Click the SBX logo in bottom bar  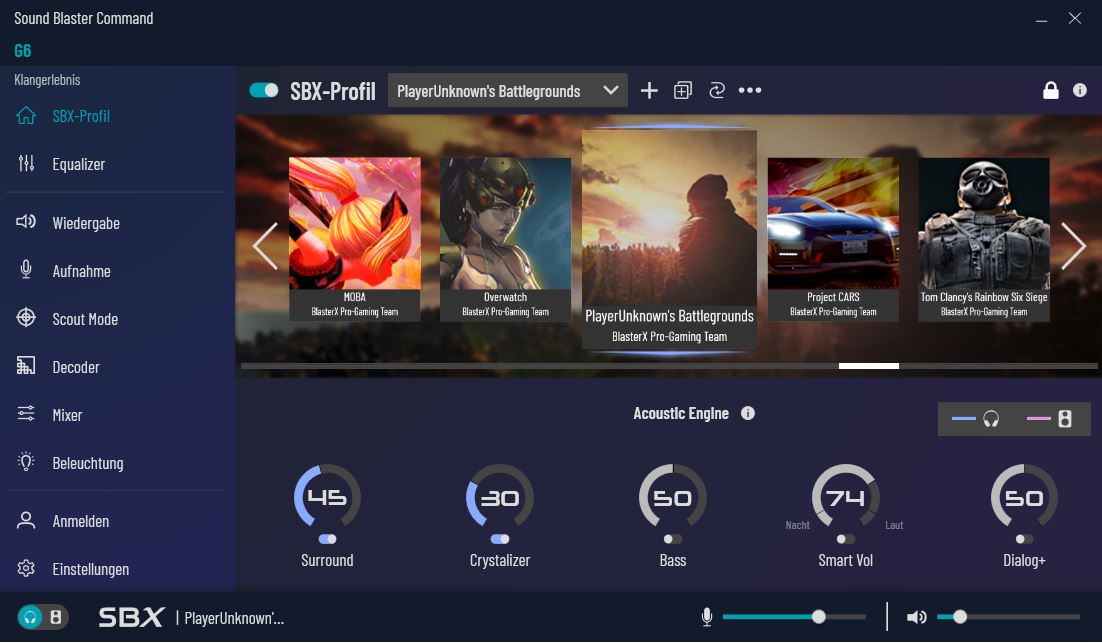pyautogui.click(x=131, y=617)
